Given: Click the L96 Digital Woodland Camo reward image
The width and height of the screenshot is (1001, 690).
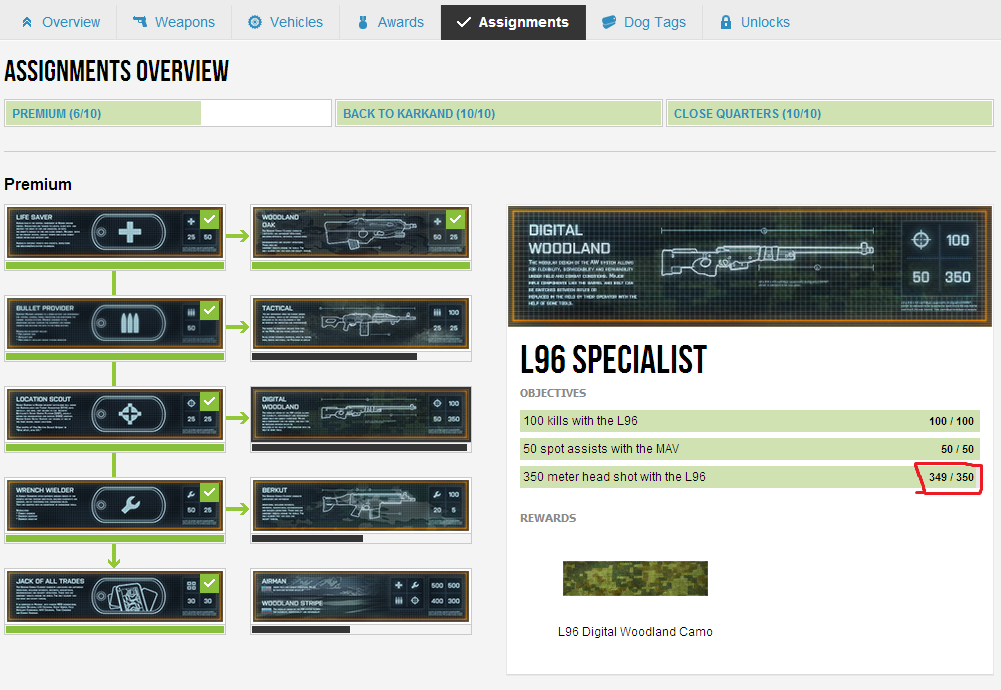Looking at the screenshot, I should (x=635, y=578).
